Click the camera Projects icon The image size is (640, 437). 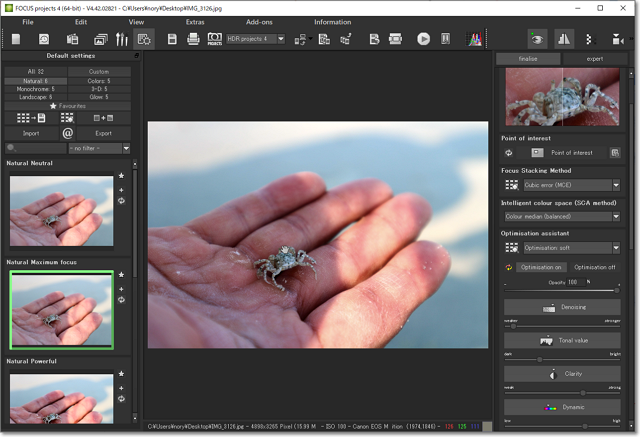[214, 39]
